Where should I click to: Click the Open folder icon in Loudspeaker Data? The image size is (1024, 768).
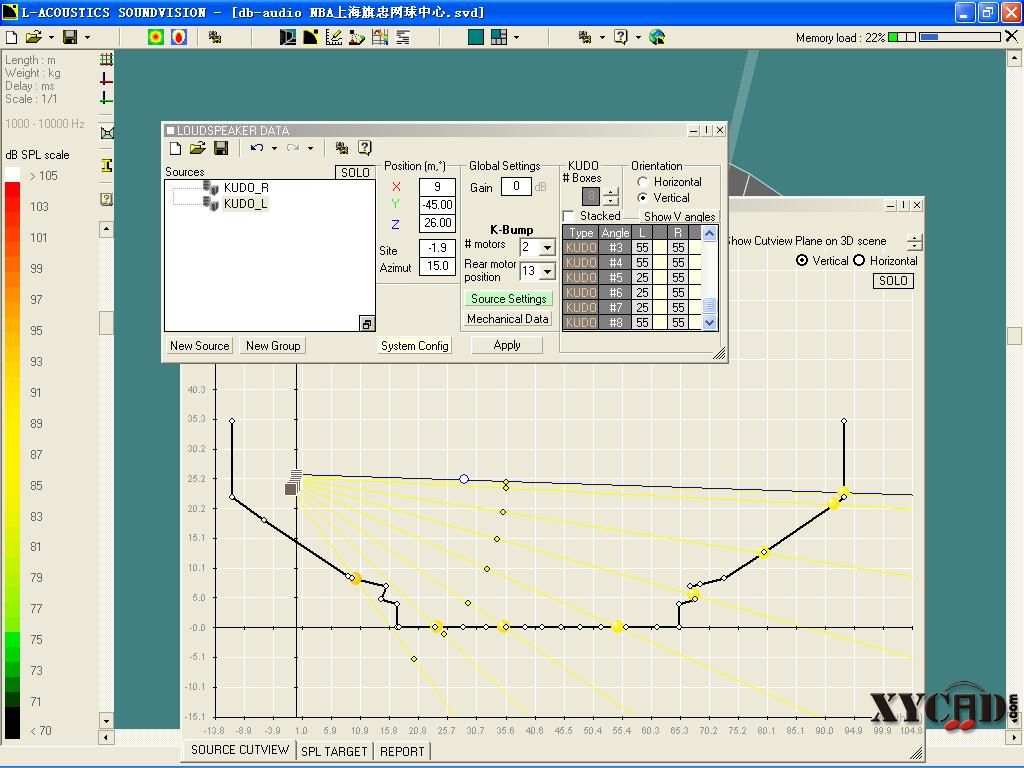point(197,148)
